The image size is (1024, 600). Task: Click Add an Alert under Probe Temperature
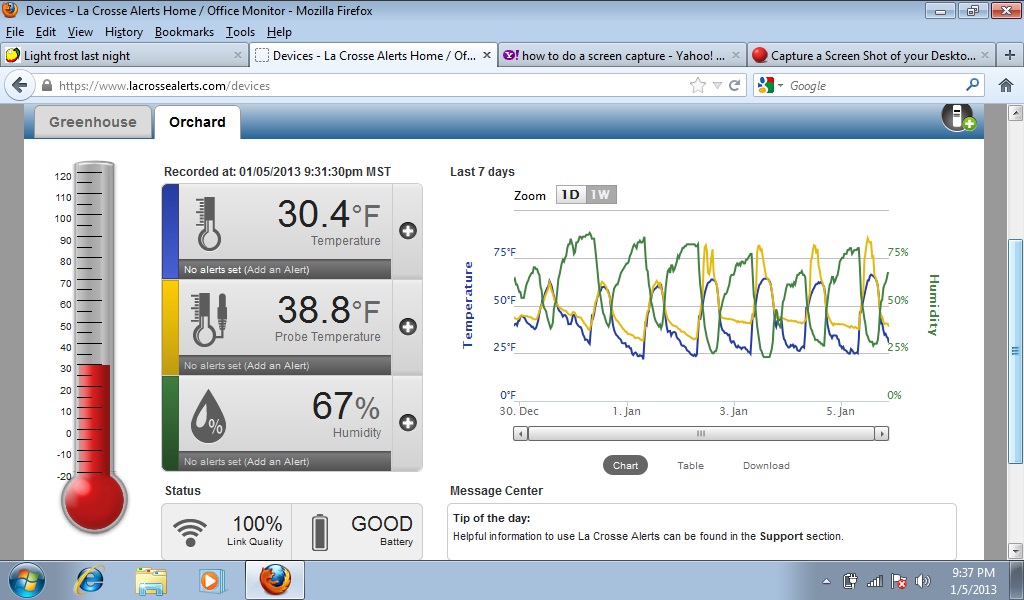[x=276, y=366]
